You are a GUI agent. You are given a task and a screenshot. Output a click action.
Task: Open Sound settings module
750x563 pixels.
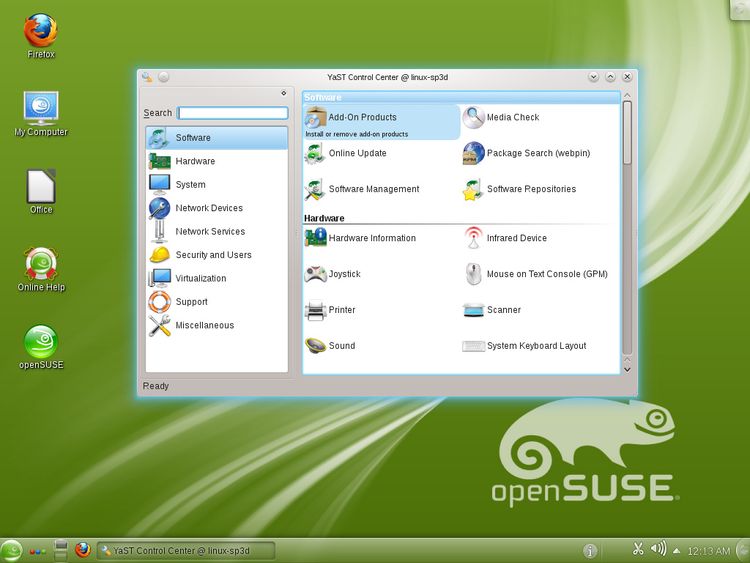(x=341, y=347)
